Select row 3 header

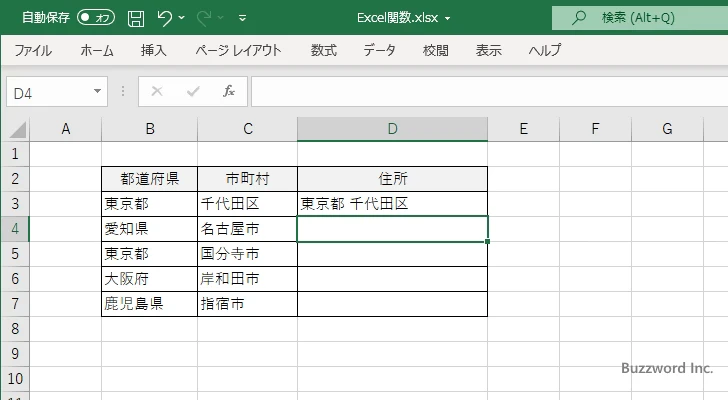coord(15,204)
